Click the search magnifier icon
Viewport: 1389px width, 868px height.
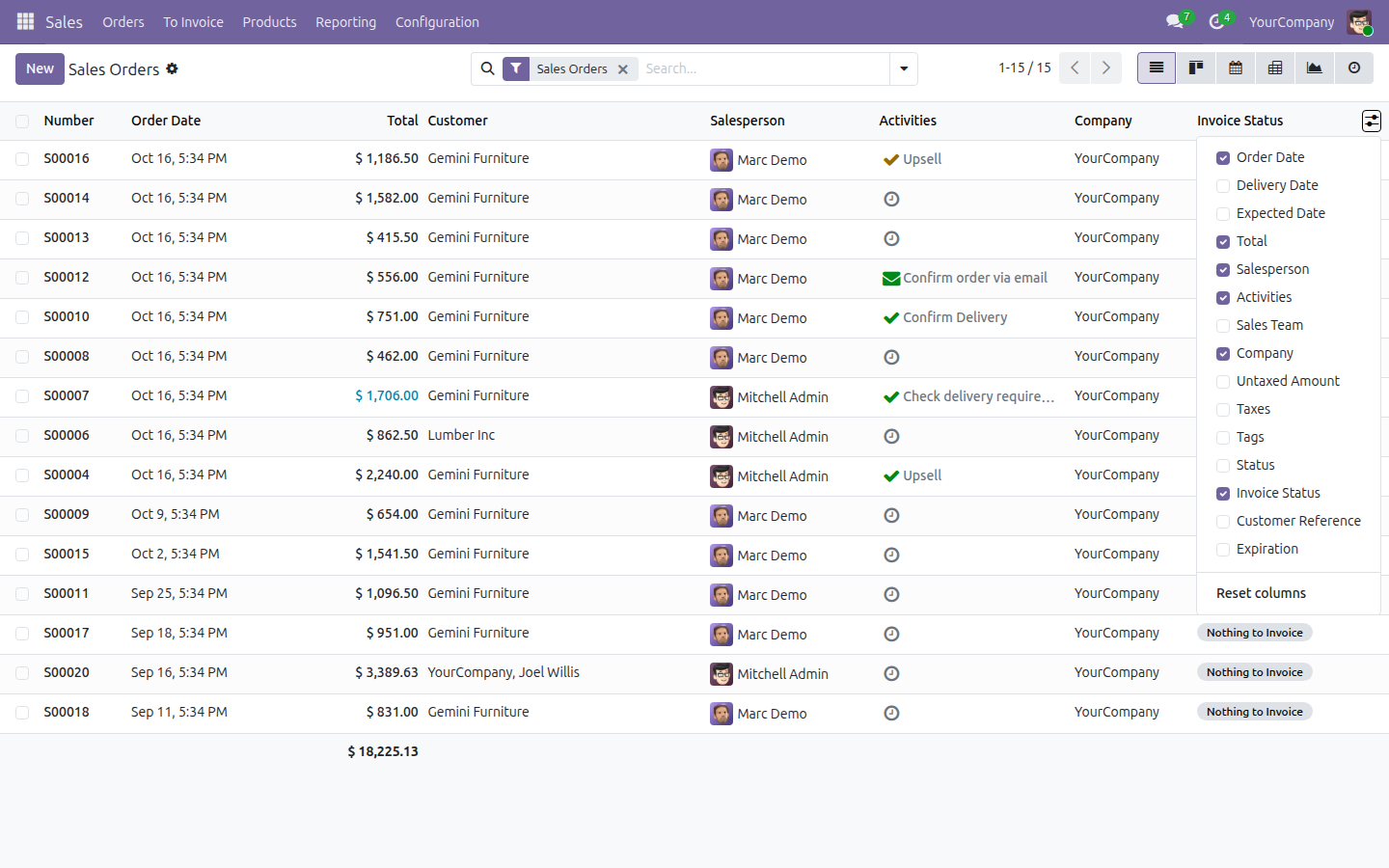click(487, 68)
